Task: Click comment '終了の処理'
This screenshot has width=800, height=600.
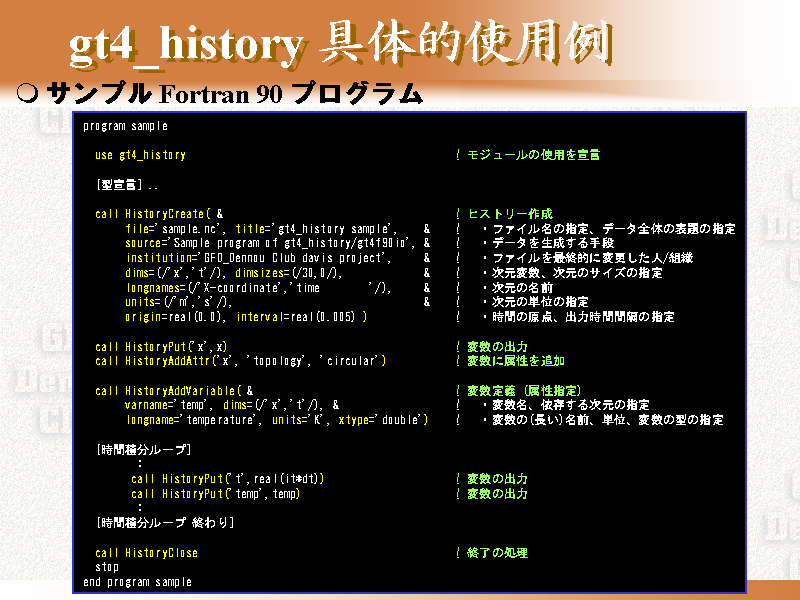Action: (x=497, y=553)
